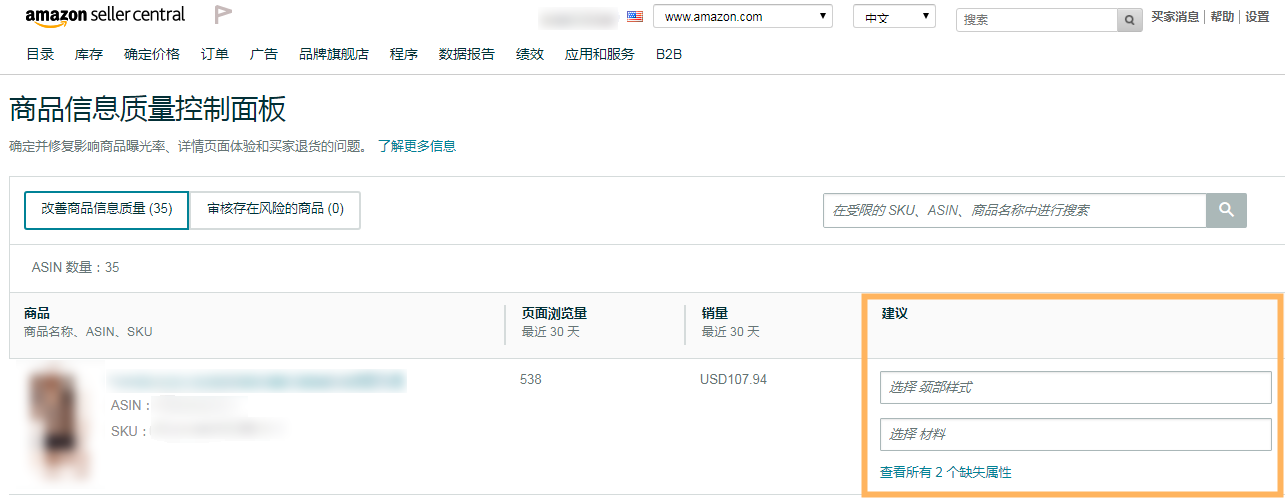Click the 建议 column header
1285x500 pixels.
pyautogui.click(x=895, y=314)
